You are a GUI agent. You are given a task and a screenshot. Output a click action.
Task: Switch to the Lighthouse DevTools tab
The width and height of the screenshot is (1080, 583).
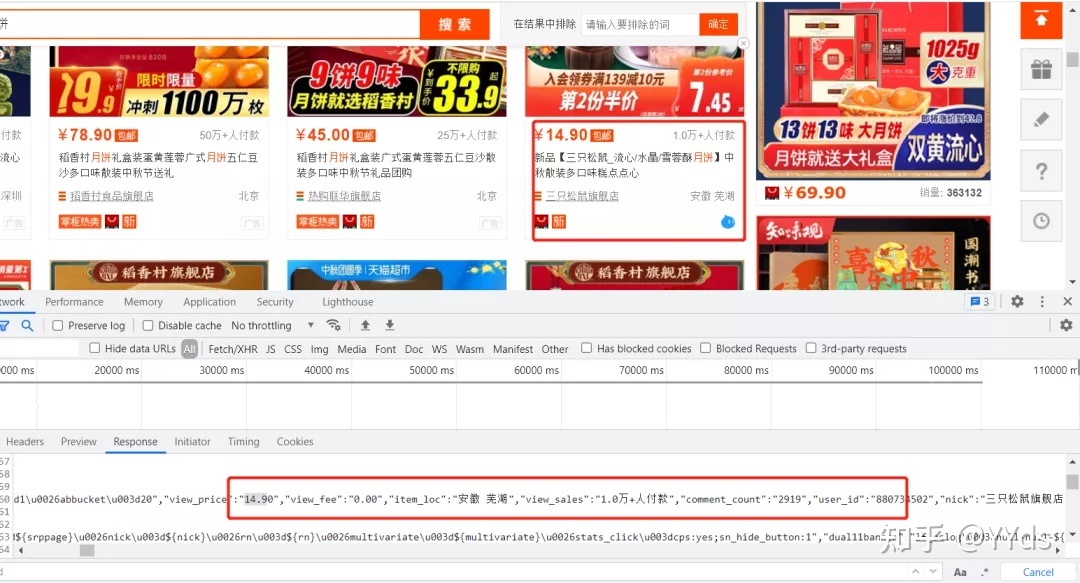pyautogui.click(x=348, y=302)
